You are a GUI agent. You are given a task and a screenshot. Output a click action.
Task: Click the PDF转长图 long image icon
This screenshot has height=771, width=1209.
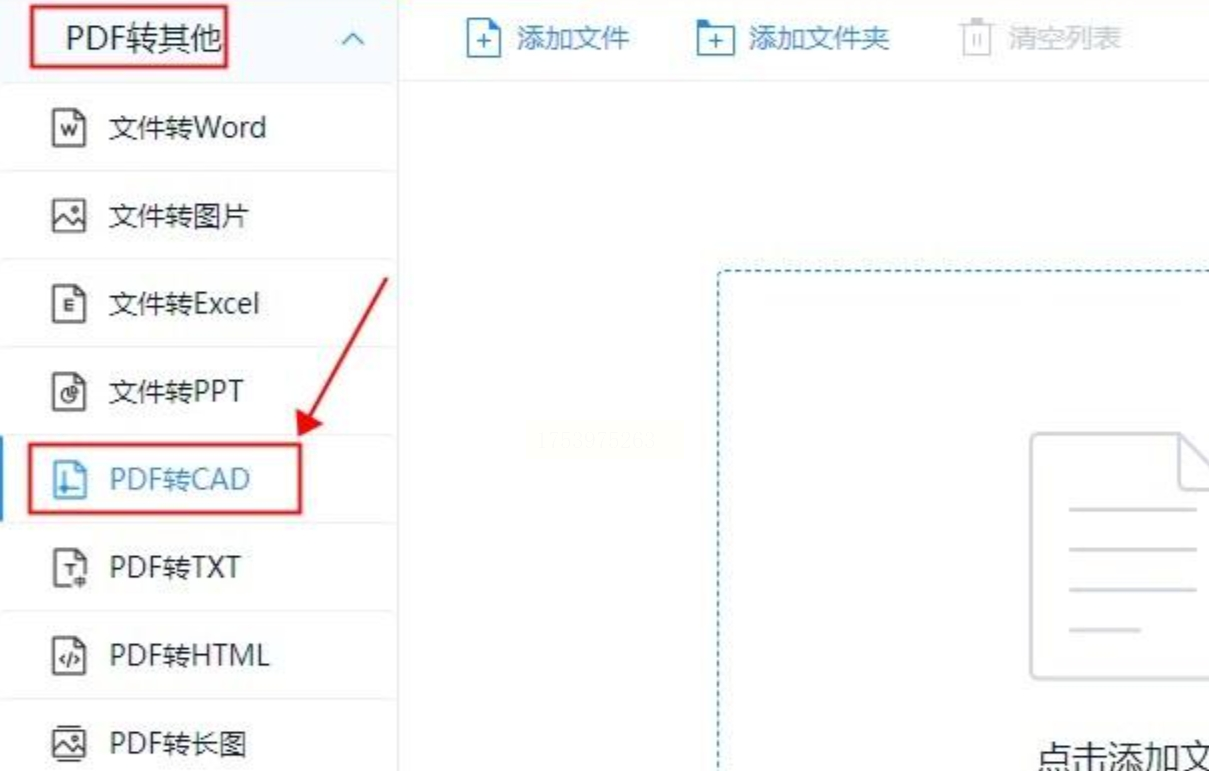tap(68, 744)
